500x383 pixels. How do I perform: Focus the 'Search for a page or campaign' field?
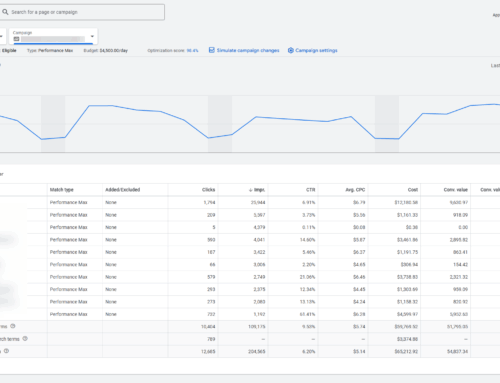tap(82, 12)
